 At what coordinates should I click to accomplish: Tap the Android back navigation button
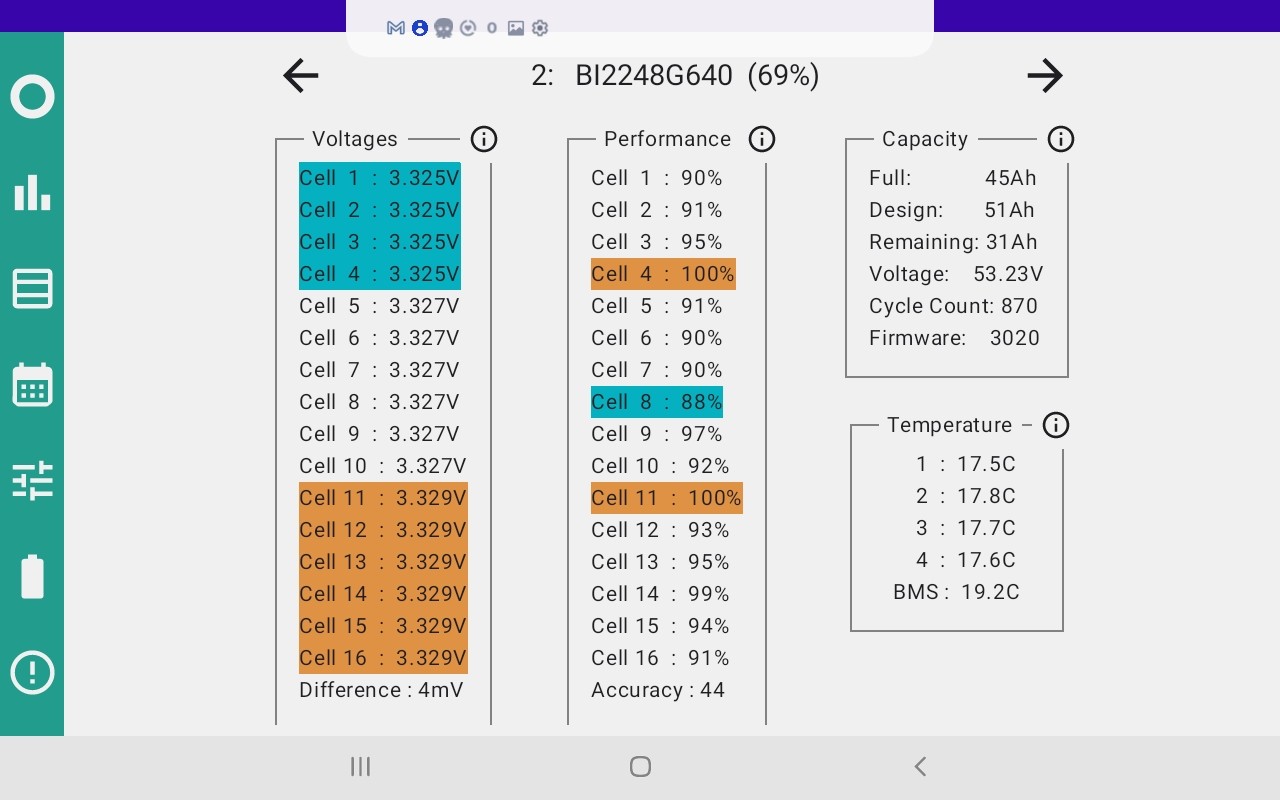coord(920,767)
